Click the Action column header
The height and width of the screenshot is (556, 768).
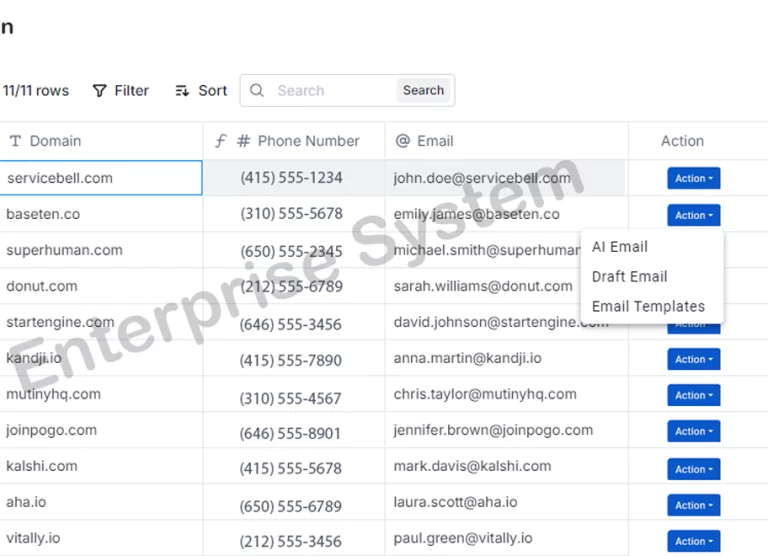[x=682, y=141]
